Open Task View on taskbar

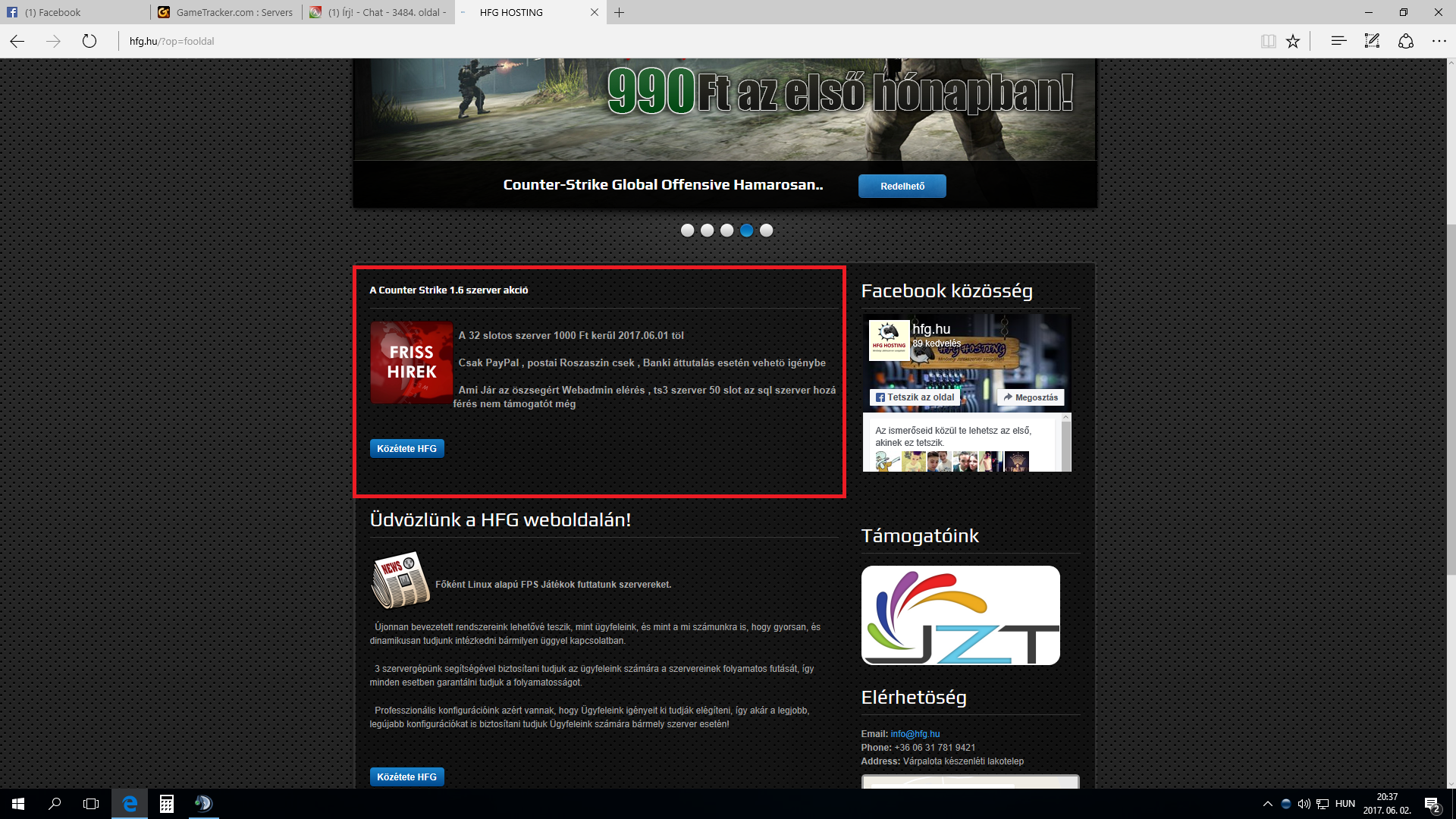point(91,804)
